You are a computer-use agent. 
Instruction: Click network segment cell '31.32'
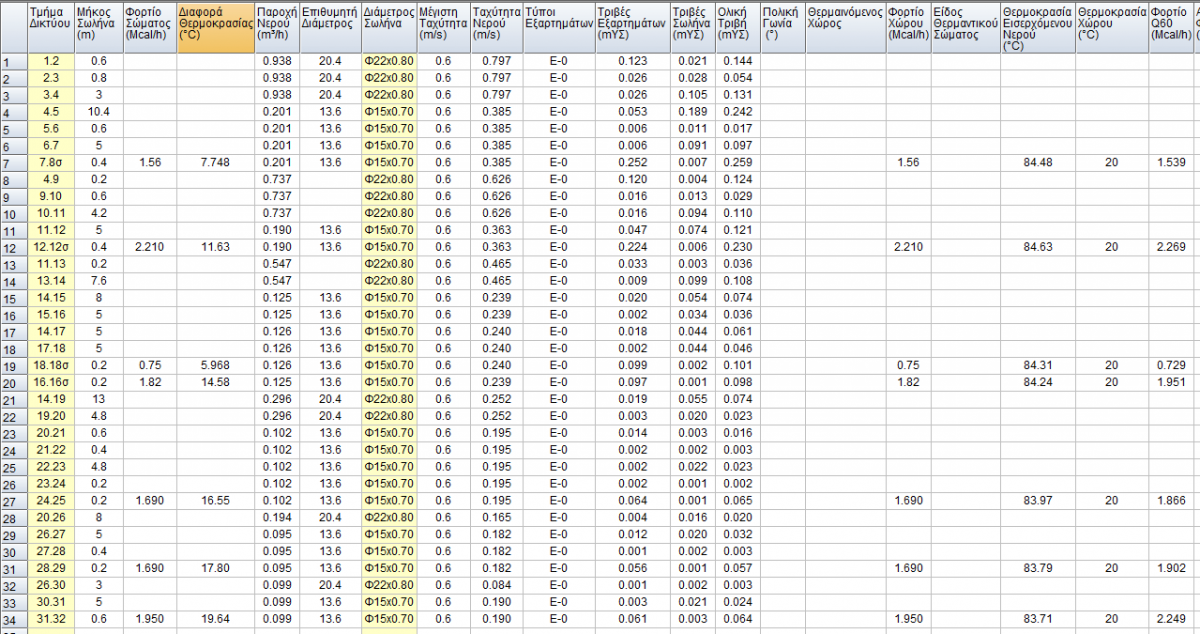51,618
